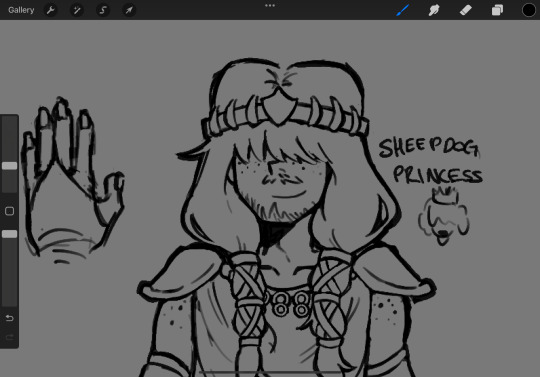
Task: Activate the Selection S-shaped tool
Action: 103,10
